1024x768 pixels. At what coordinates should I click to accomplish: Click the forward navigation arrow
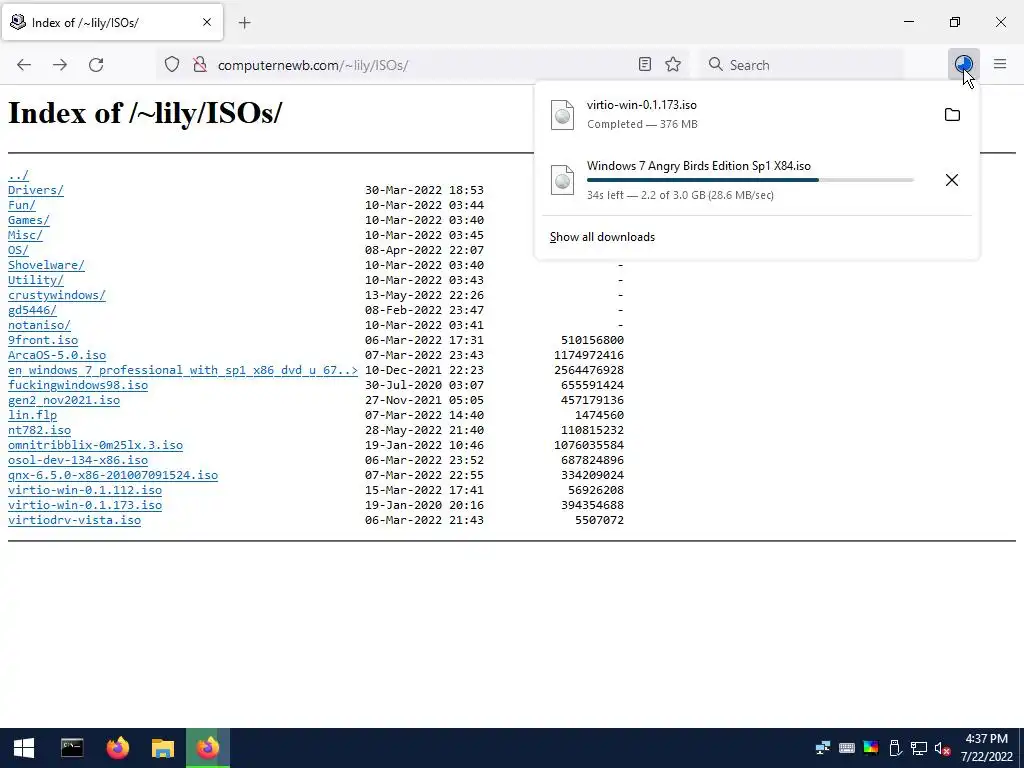60,65
